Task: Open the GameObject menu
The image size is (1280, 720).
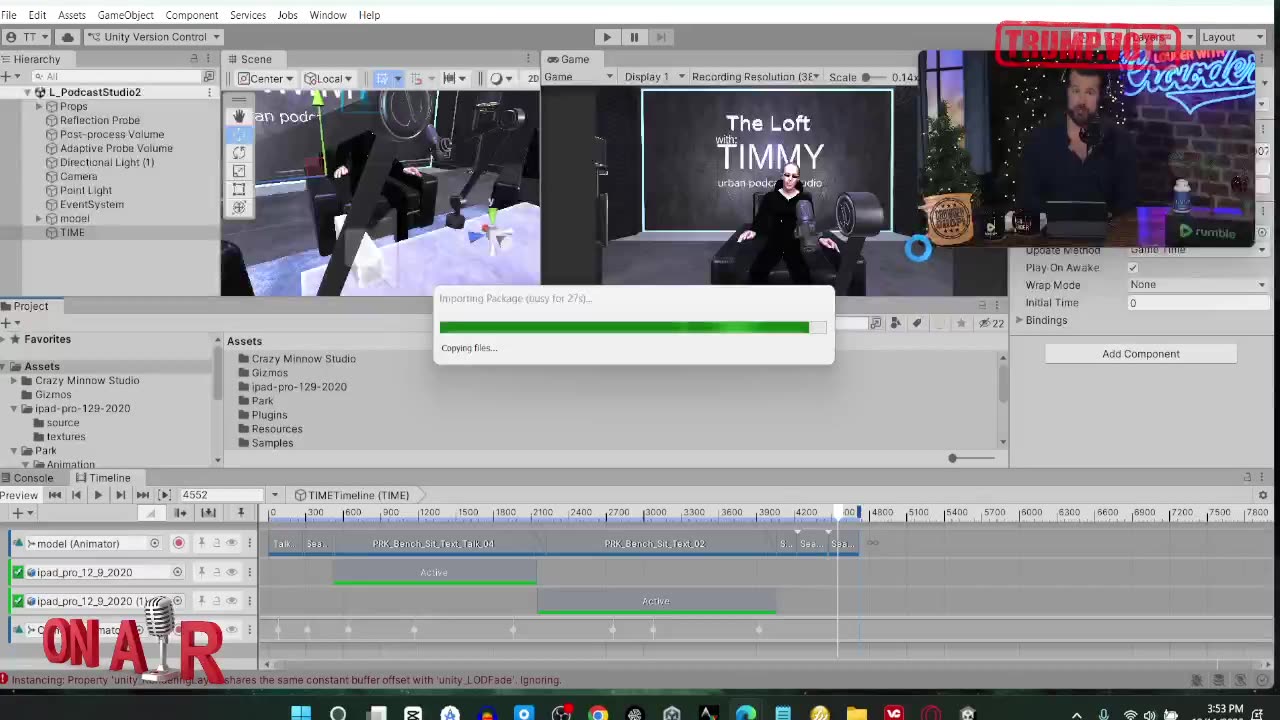Action: pyautogui.click(x=125, y=15)
